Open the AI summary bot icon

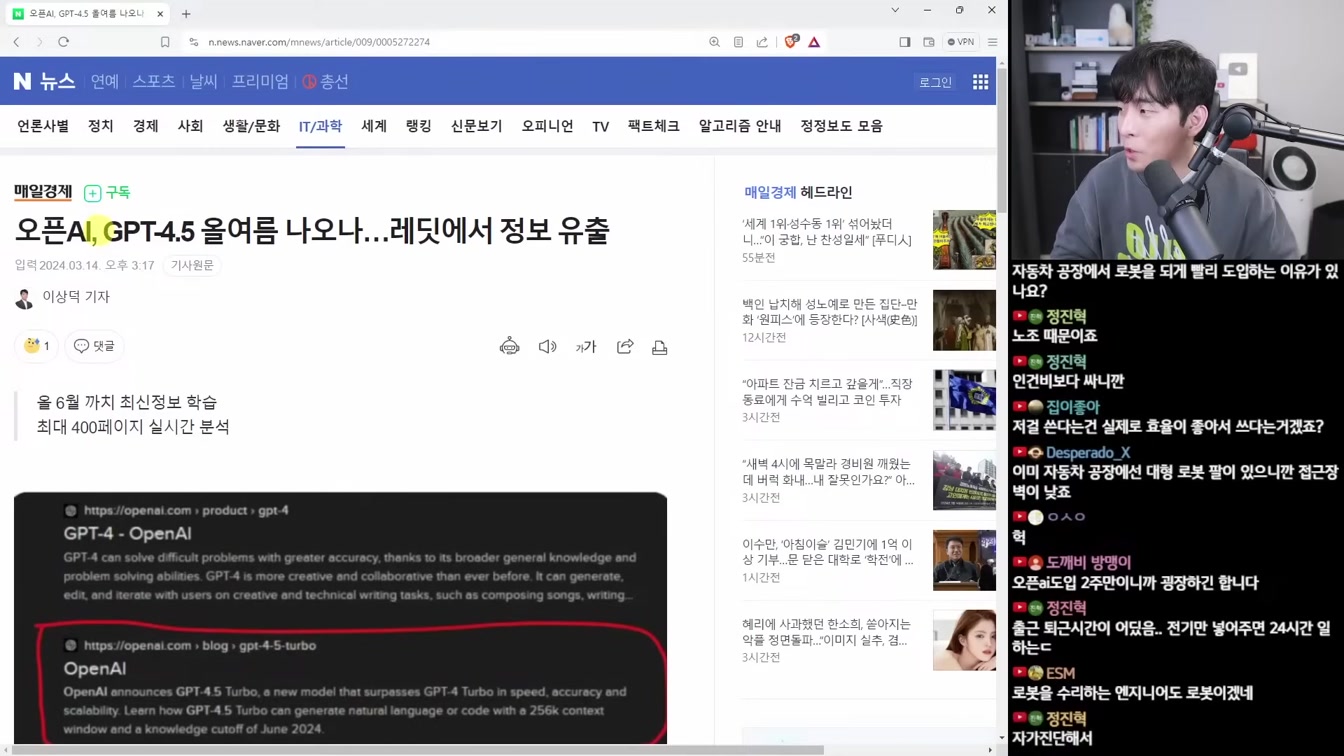tap(510, 347)
